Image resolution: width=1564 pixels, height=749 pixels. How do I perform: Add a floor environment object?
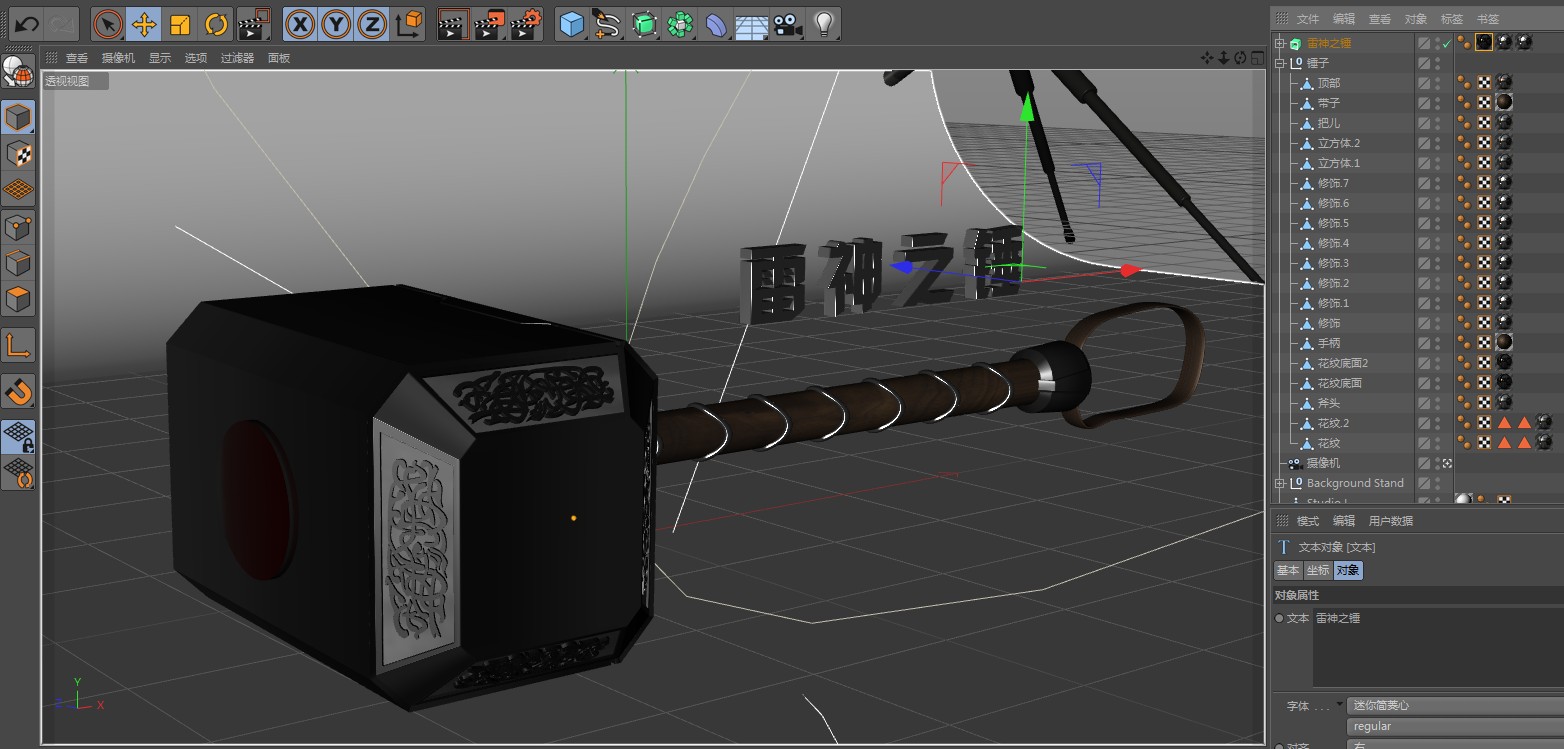tap(751, 23)
